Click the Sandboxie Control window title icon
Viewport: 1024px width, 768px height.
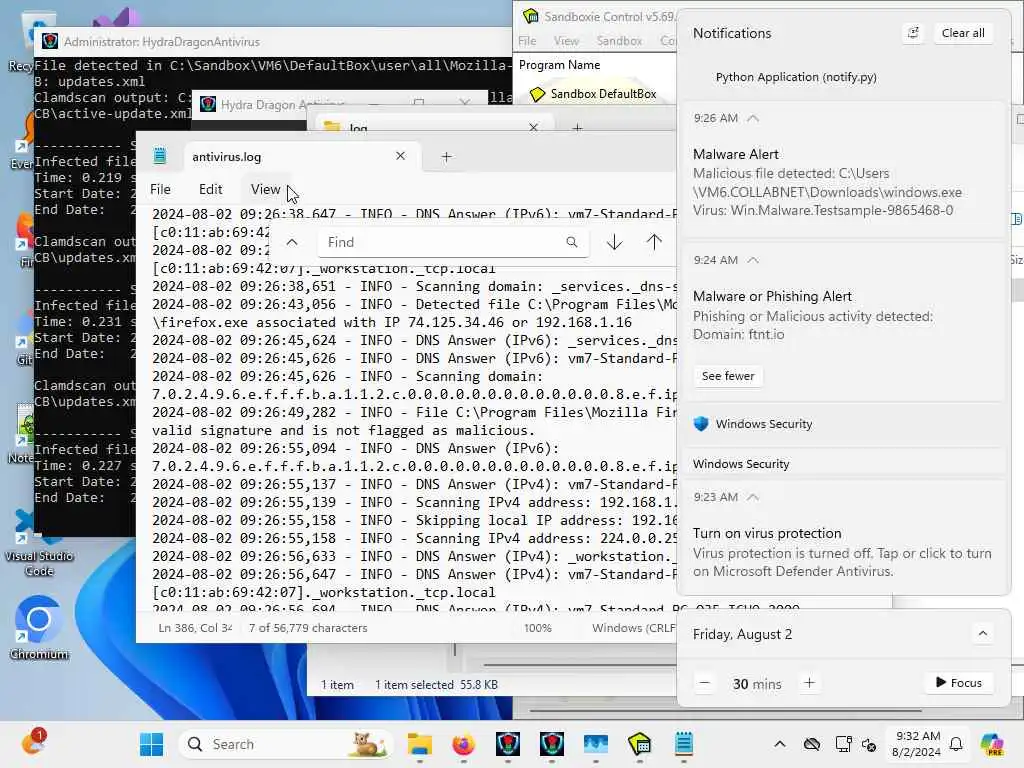(x=530, y=16)
